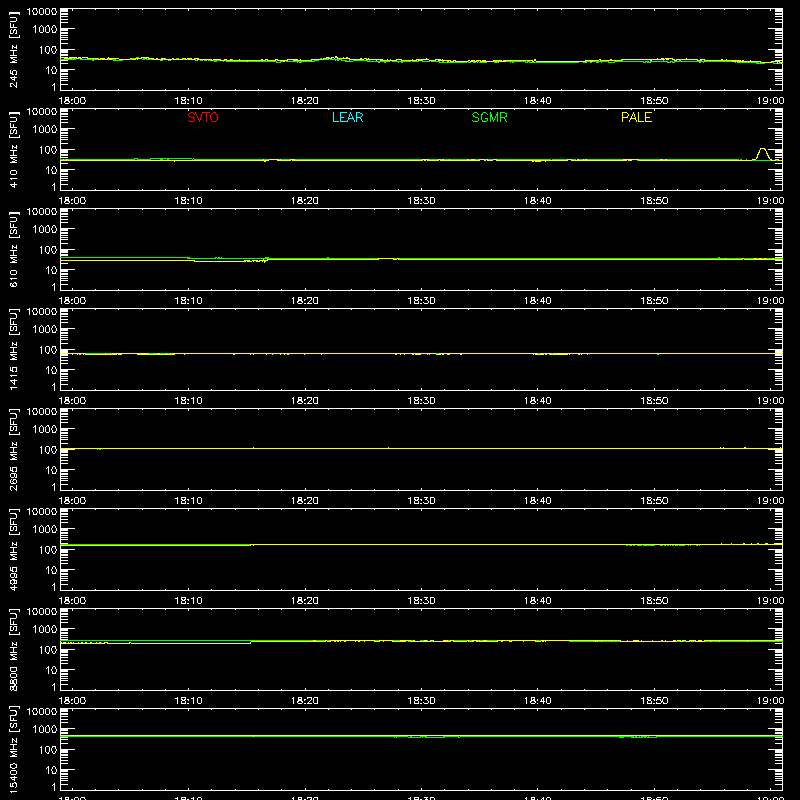Screen dimensions: 800x800
Task: Click the green SGMR station legend label
Action: [489, 117]
